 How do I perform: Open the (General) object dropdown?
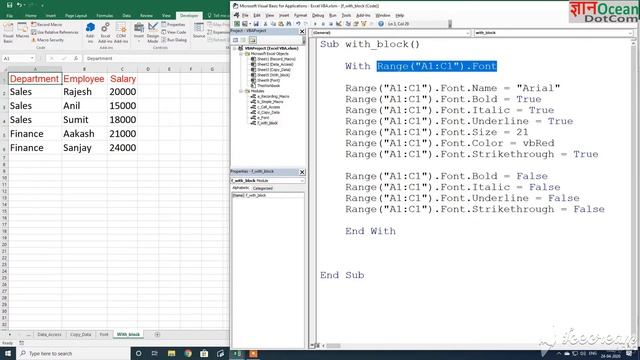pyautogui.click(x=468, y=33)
